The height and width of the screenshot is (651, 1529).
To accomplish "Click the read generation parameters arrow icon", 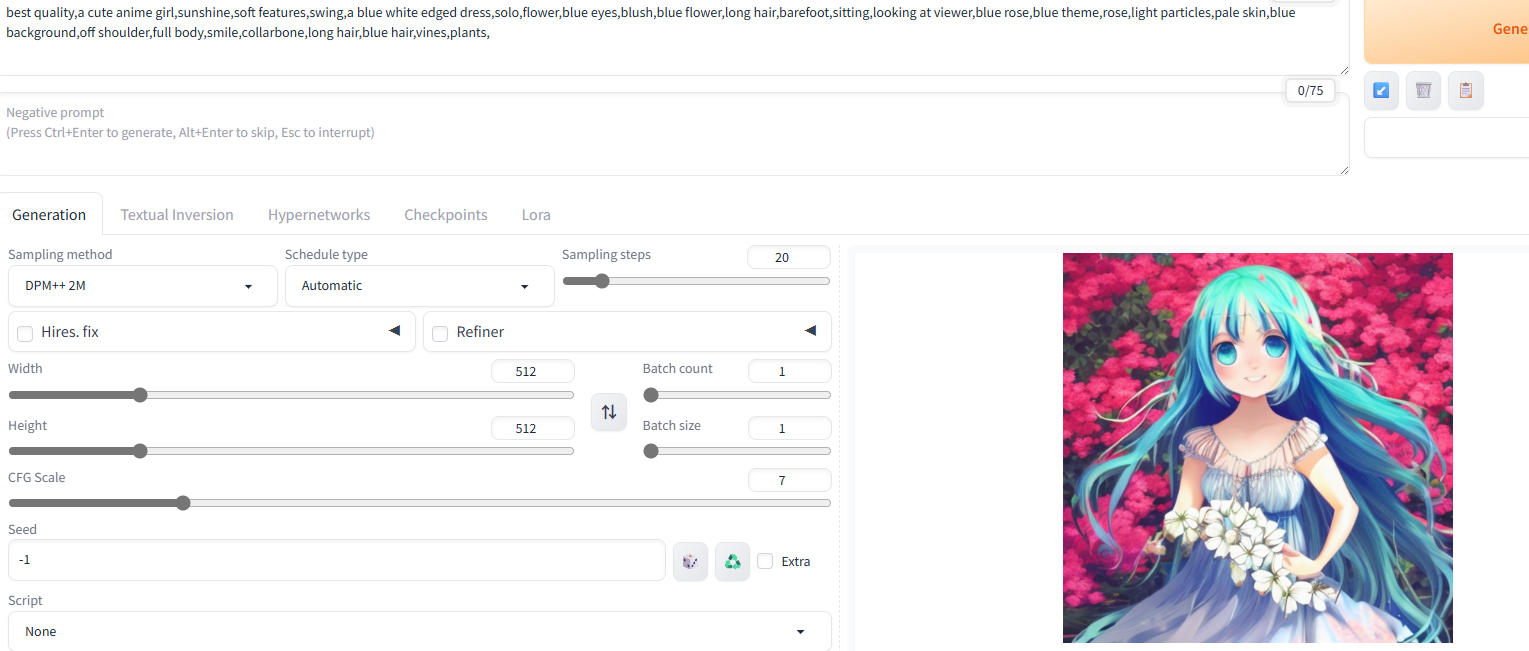I will click(x=1381, y=91).
